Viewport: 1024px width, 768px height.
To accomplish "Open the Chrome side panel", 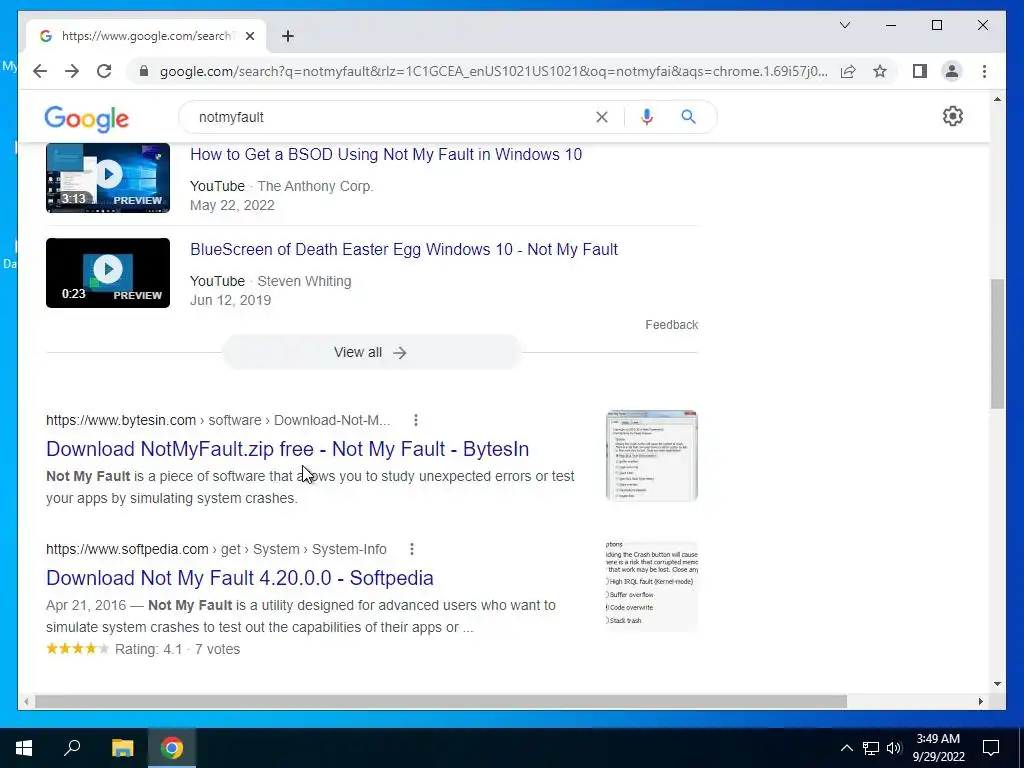I will pos(920,71).
